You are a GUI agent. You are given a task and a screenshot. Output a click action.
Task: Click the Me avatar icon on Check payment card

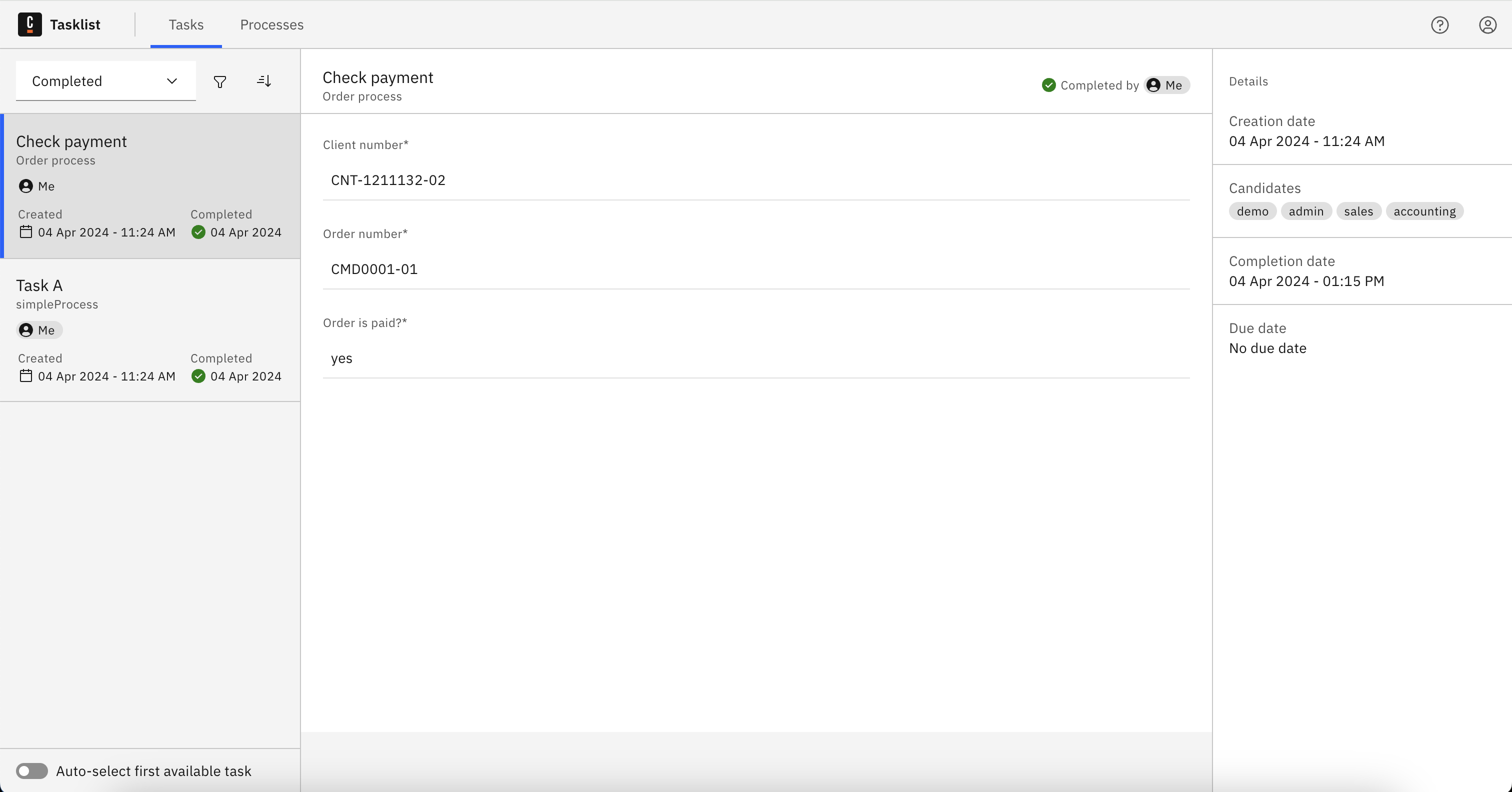pos(26,185)
